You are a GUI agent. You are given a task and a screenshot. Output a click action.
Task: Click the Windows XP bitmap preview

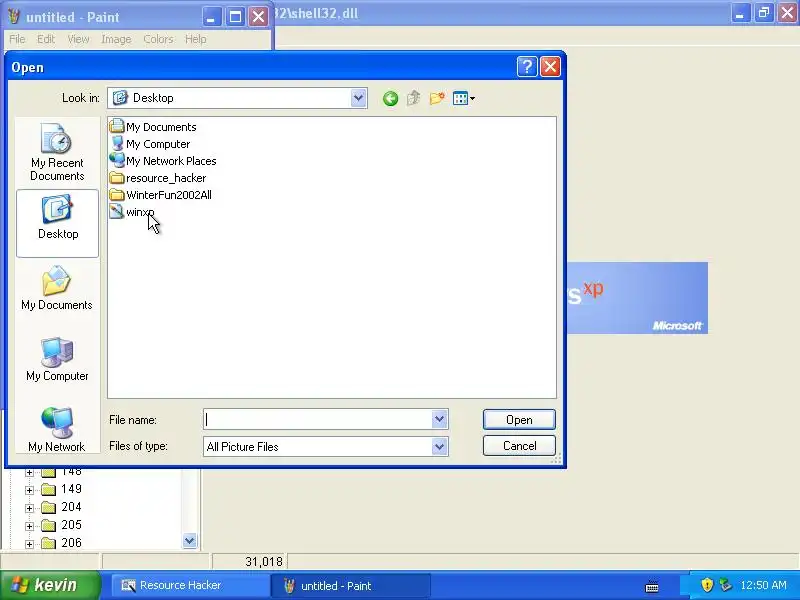pos(637,298)
